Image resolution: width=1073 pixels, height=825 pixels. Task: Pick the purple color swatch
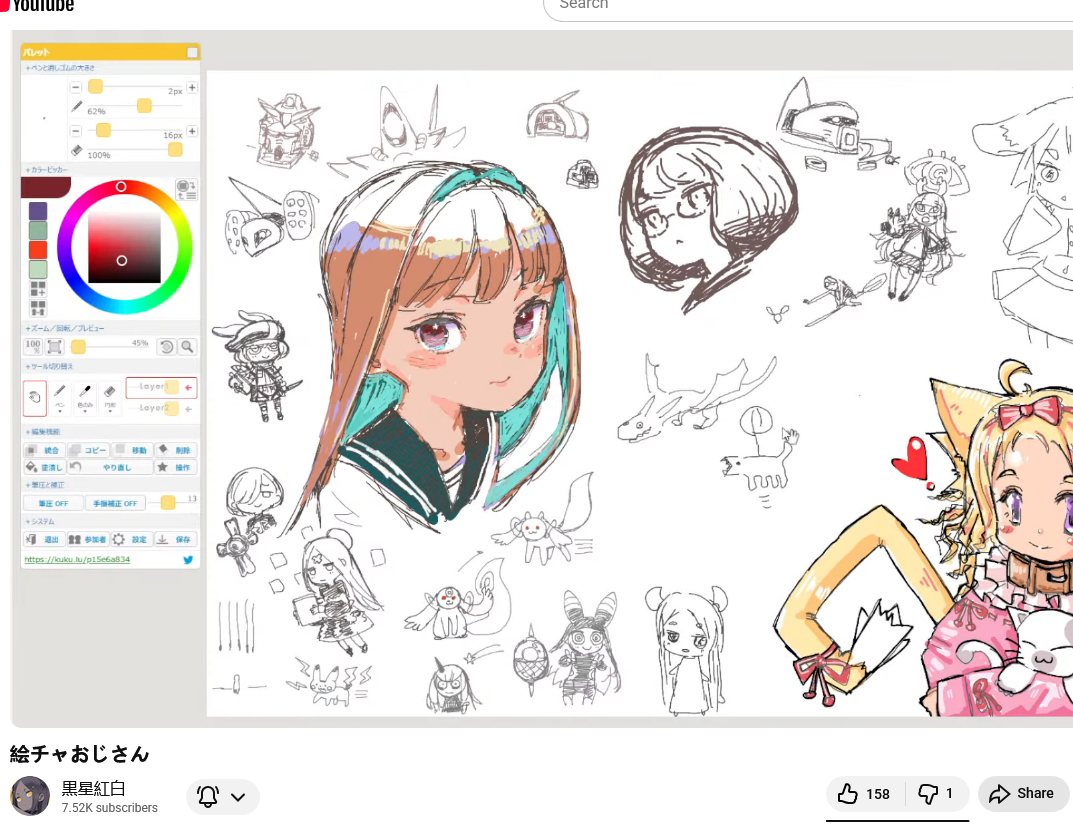[x=38, y=211]
